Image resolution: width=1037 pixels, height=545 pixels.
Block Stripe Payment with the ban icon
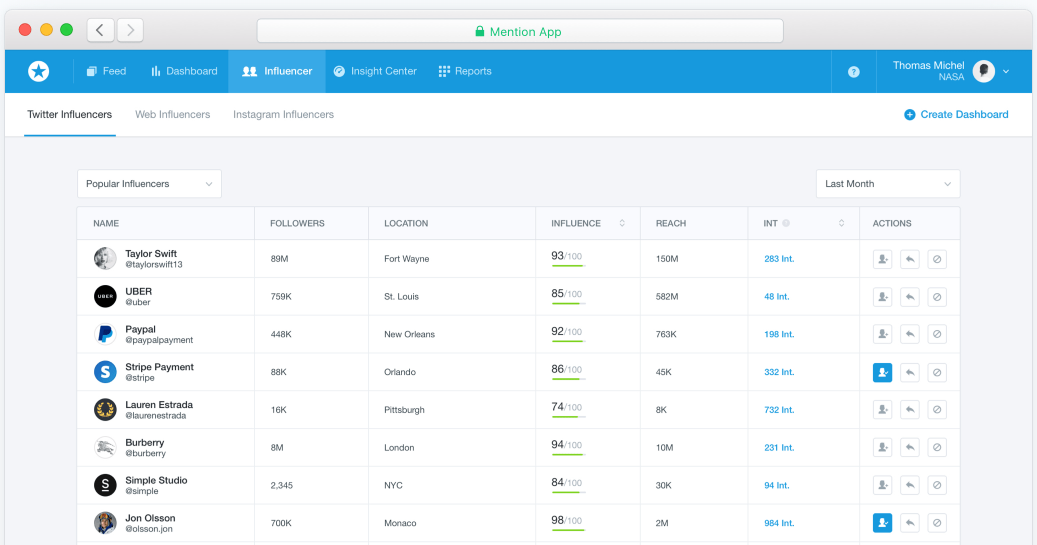point(937,372)
